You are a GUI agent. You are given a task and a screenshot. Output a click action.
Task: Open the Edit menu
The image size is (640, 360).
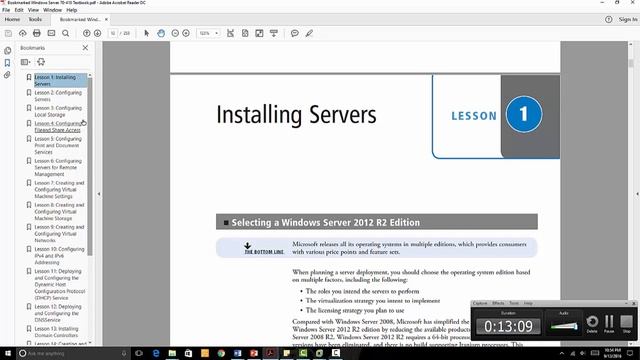pyautogui.click(x=19, y=10)
